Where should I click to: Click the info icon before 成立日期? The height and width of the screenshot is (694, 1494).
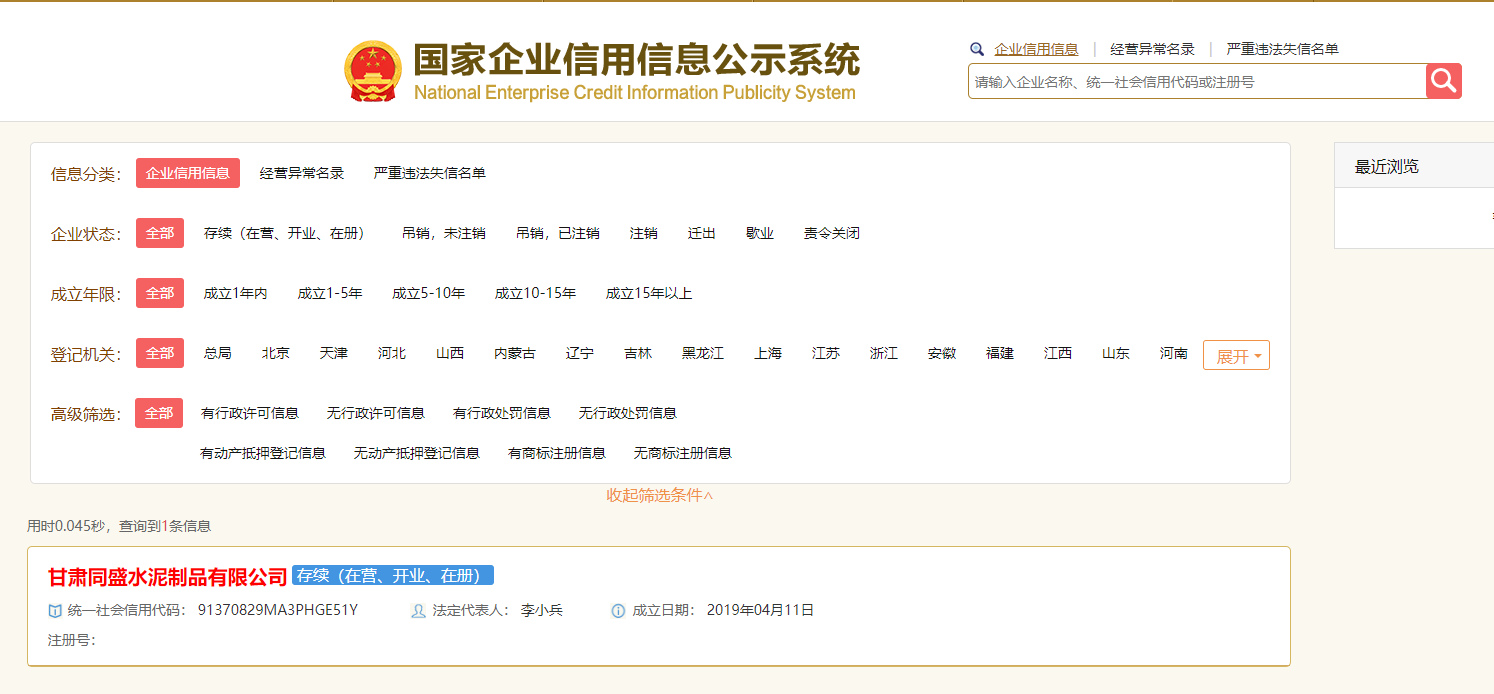(x=618, y=611)
